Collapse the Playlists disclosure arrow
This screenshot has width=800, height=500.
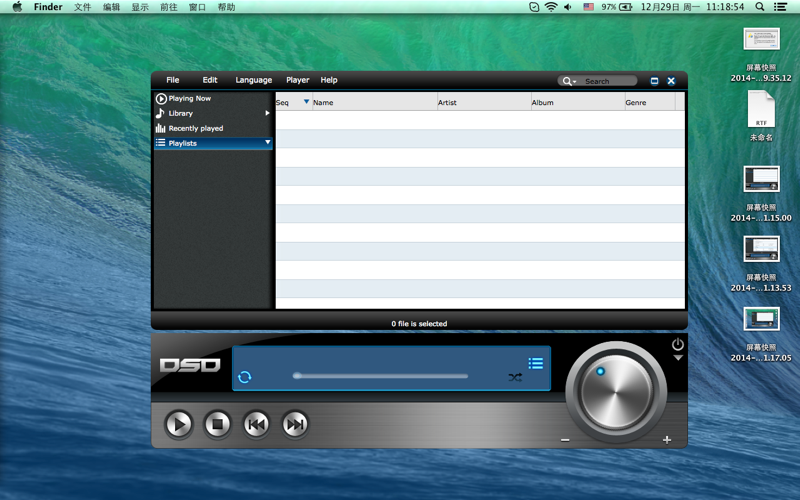click(267, 142)
